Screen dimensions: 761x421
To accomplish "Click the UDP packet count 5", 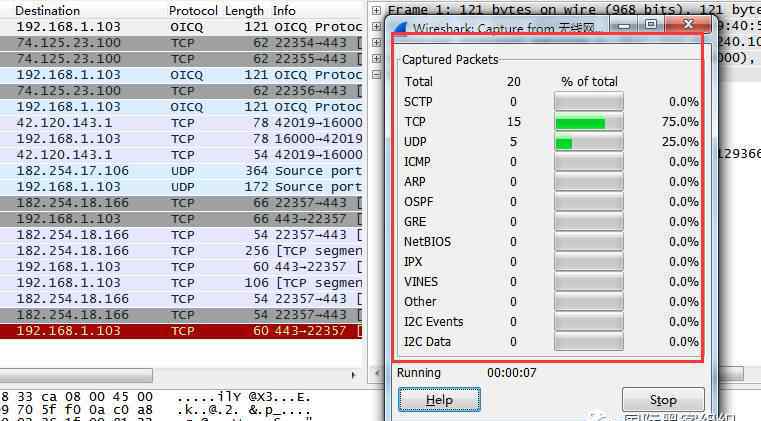I will tap(513, 142).
